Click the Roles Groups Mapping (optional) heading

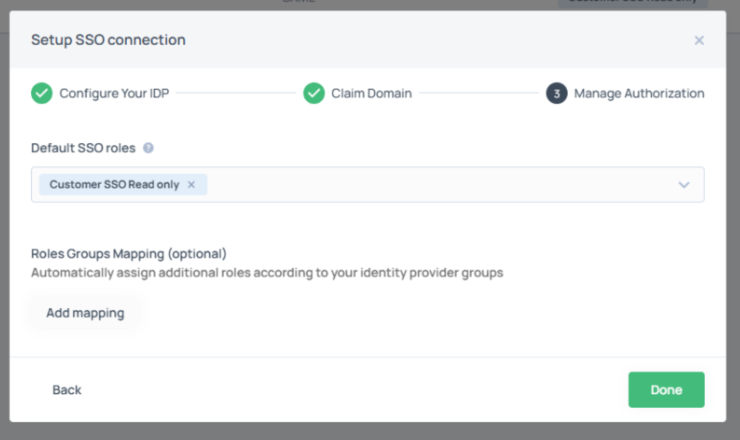[x=129, y=253]
